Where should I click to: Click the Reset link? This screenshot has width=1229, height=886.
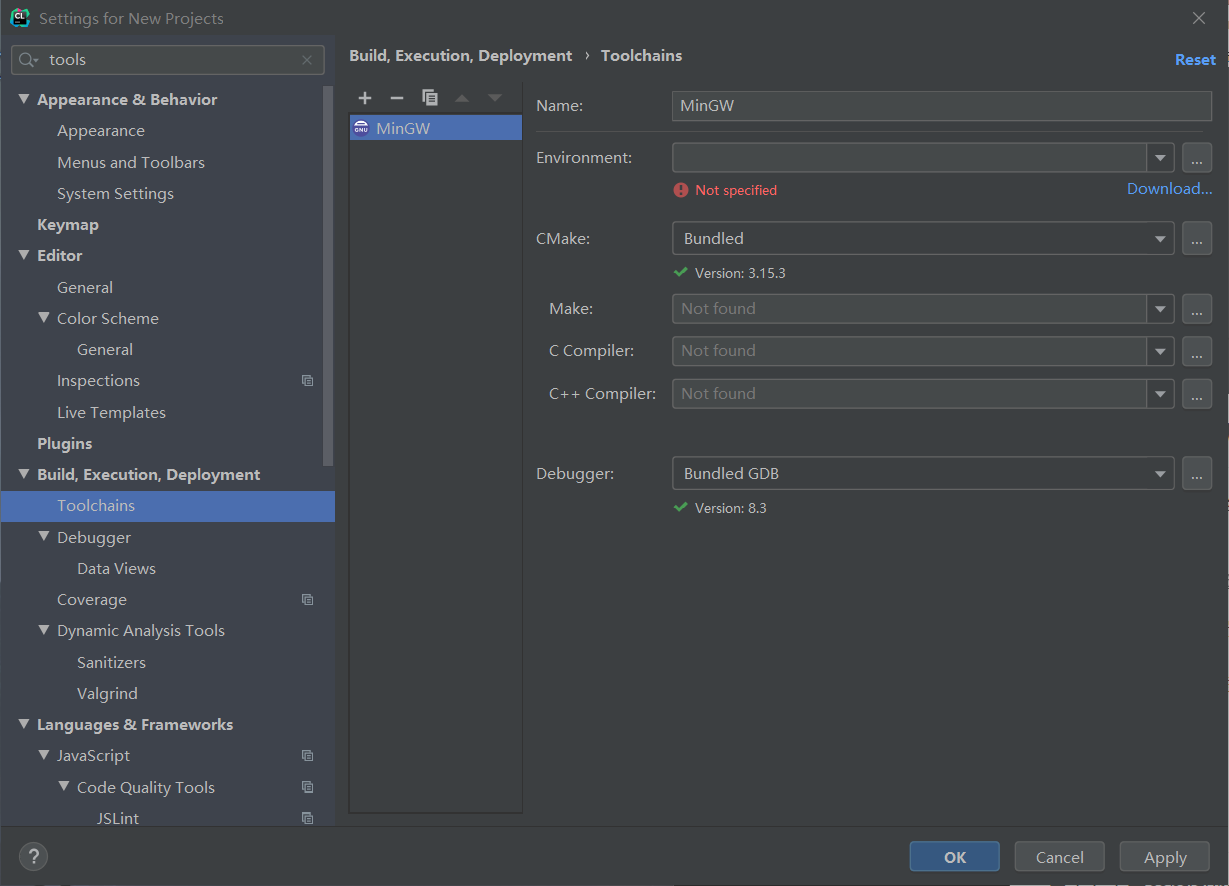coord(1195,60)
